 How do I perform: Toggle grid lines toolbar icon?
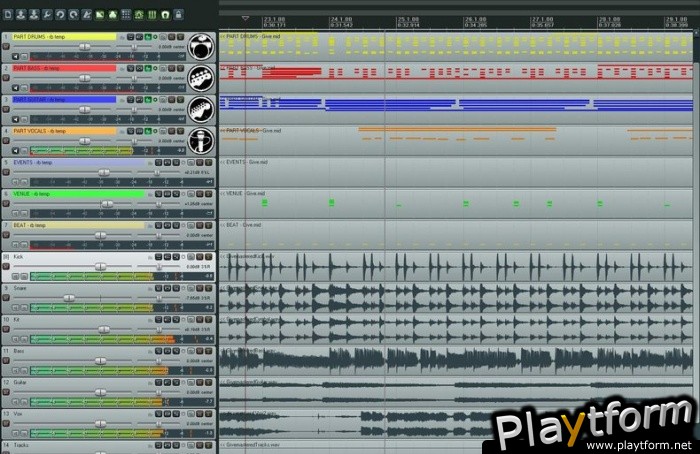coord(152,15)
